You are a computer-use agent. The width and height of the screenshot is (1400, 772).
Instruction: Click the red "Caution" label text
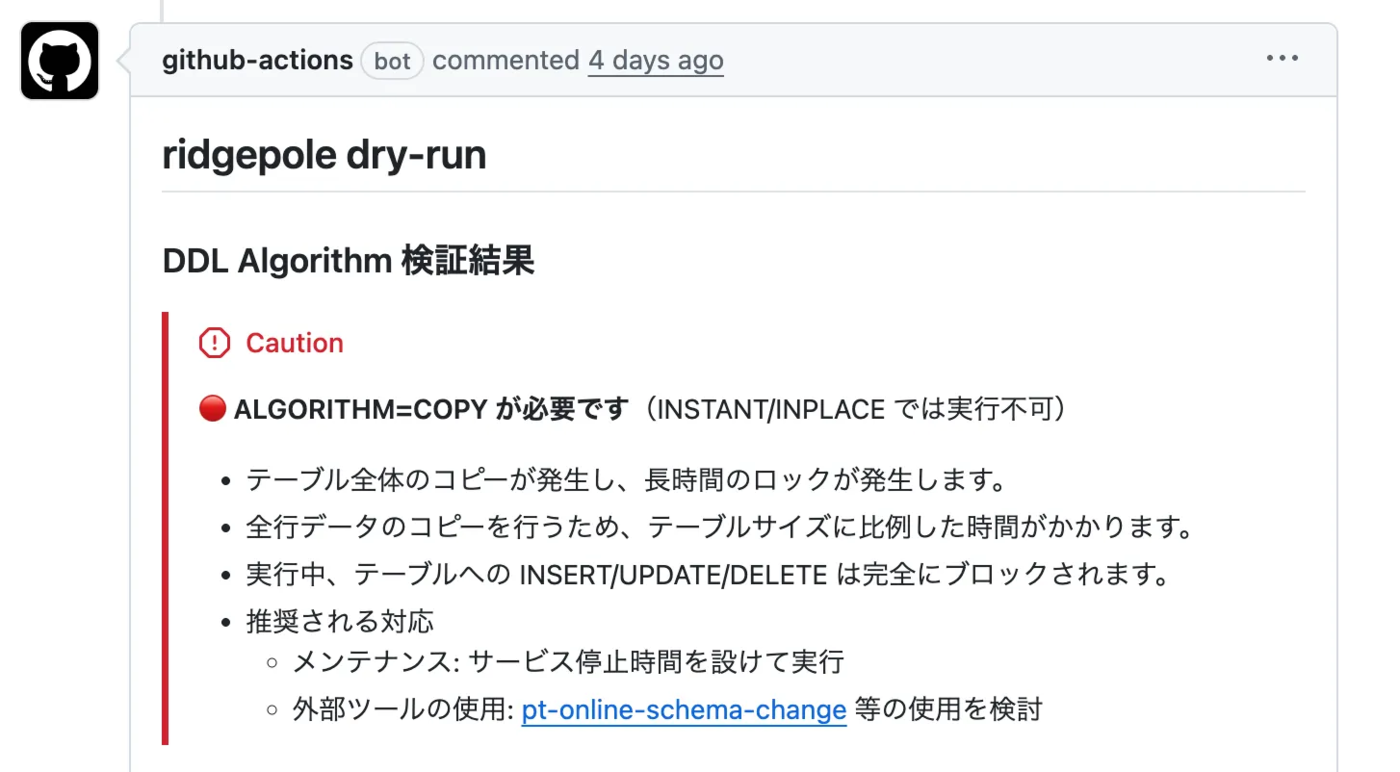(294, 343)
